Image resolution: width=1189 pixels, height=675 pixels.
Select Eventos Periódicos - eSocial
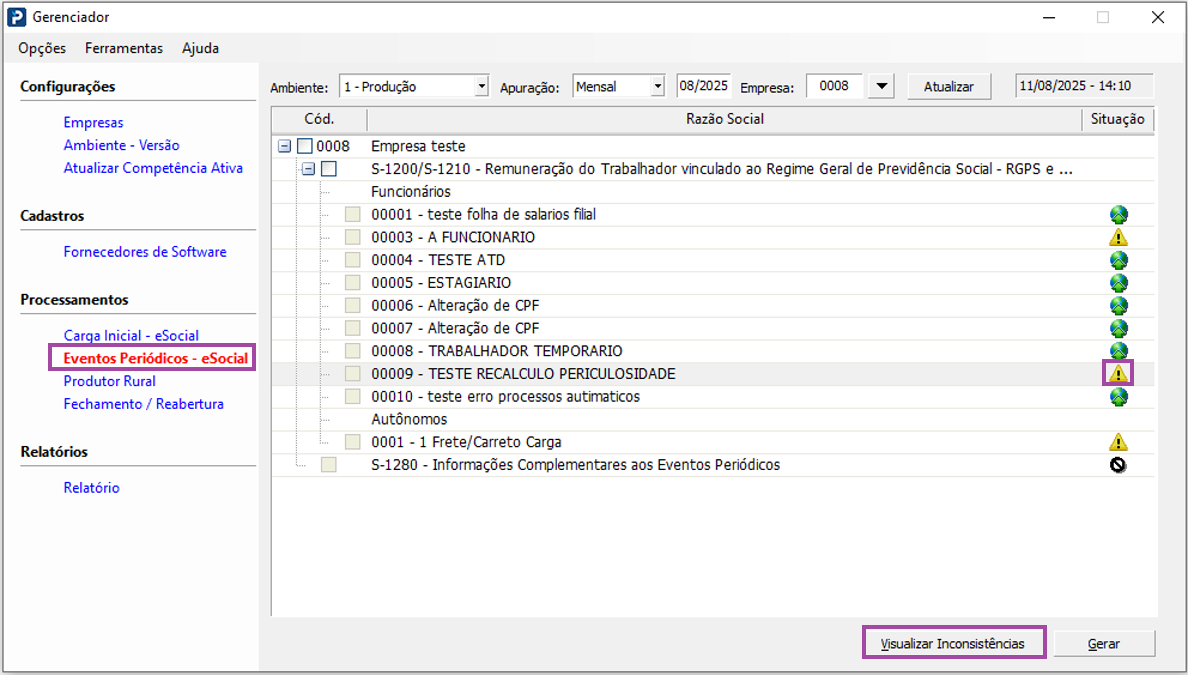point(155,358)
